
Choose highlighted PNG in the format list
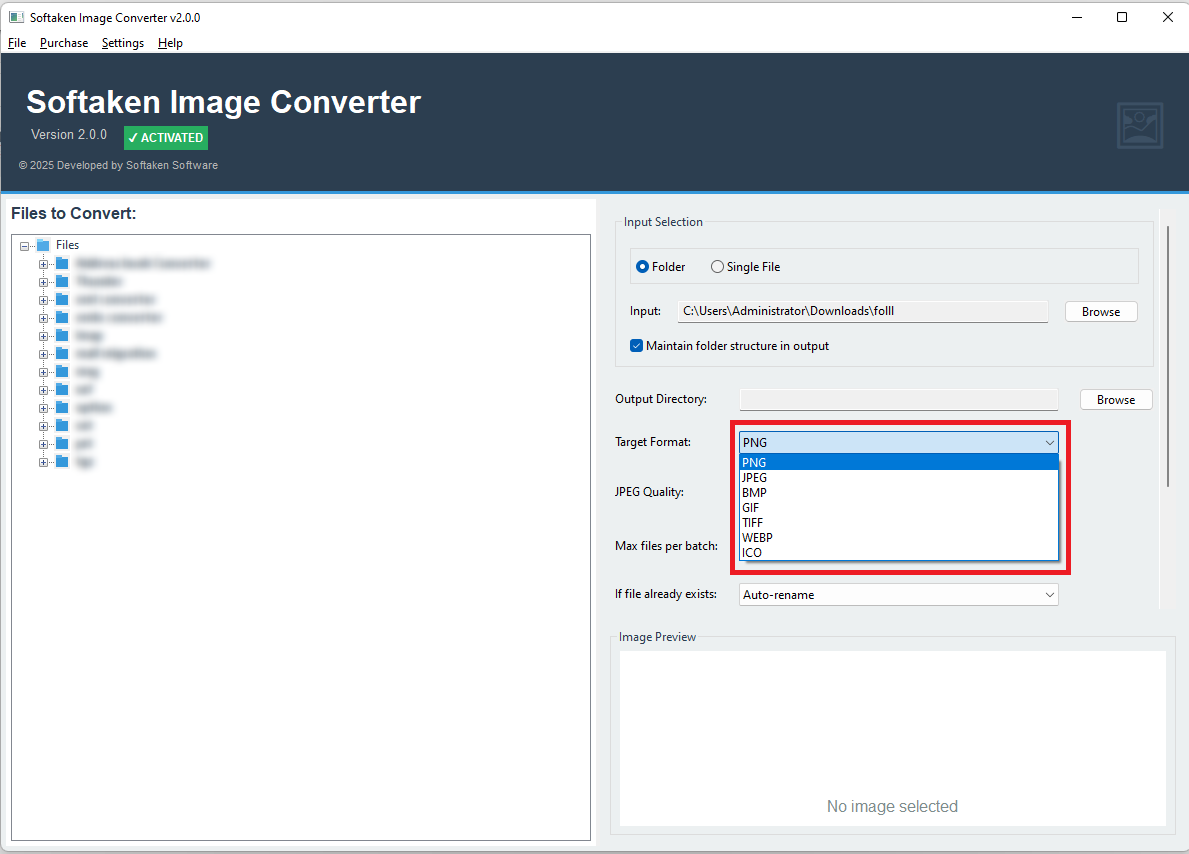899,463
